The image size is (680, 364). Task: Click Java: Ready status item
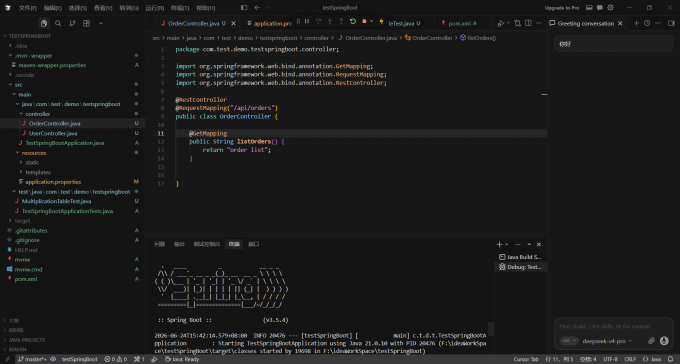pyautogui.click(x=182, y=359)
